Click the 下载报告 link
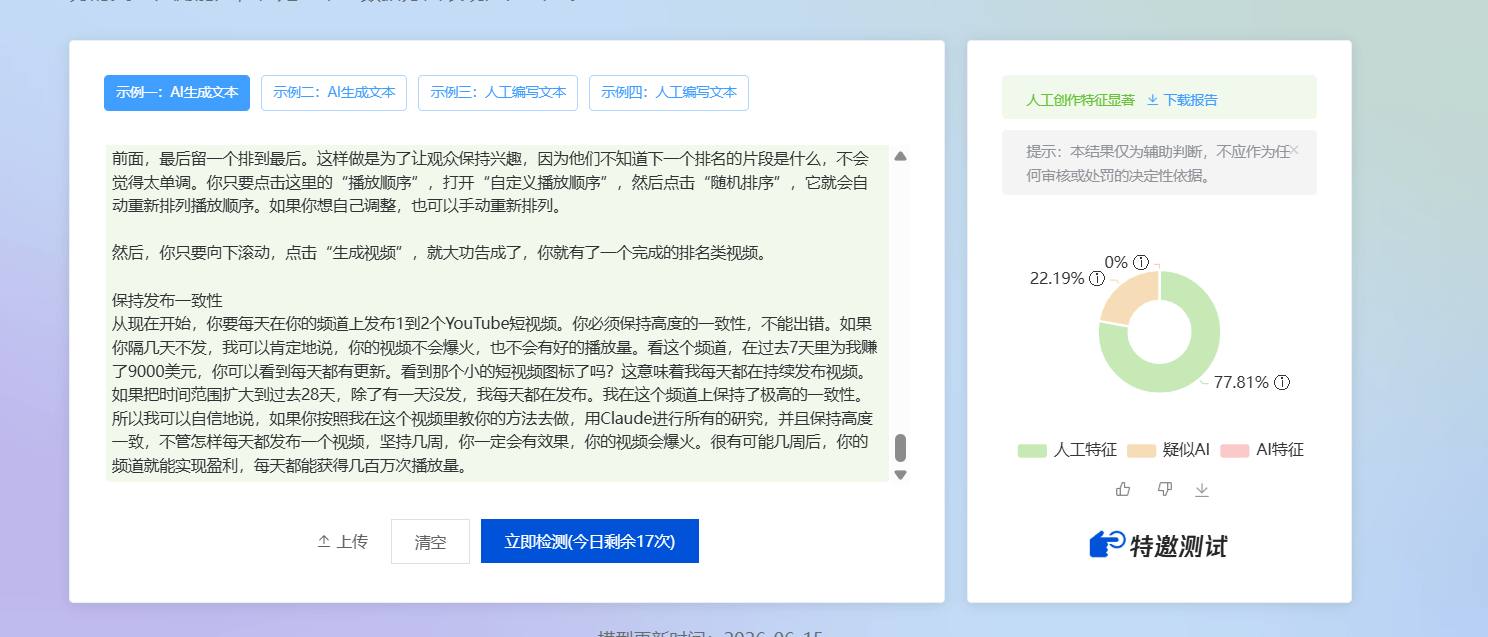This screenshot has height=637, width=1488. click(1182, 100)
